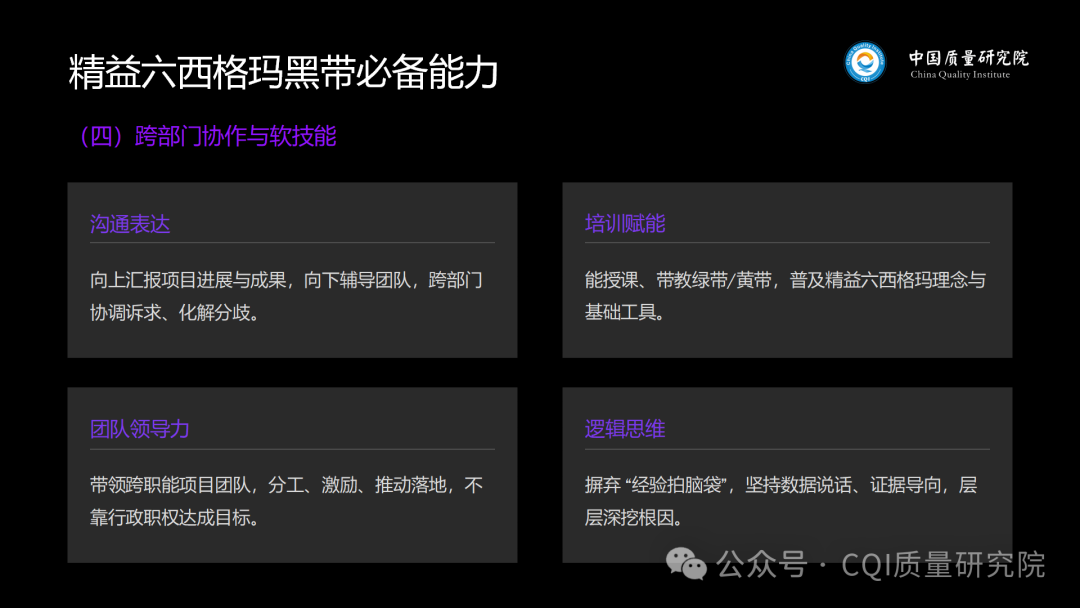Viewport: 1080px width, 608px height.
Task: Click the "China Quality Institute" caption under the name
Action: point(960,74)
